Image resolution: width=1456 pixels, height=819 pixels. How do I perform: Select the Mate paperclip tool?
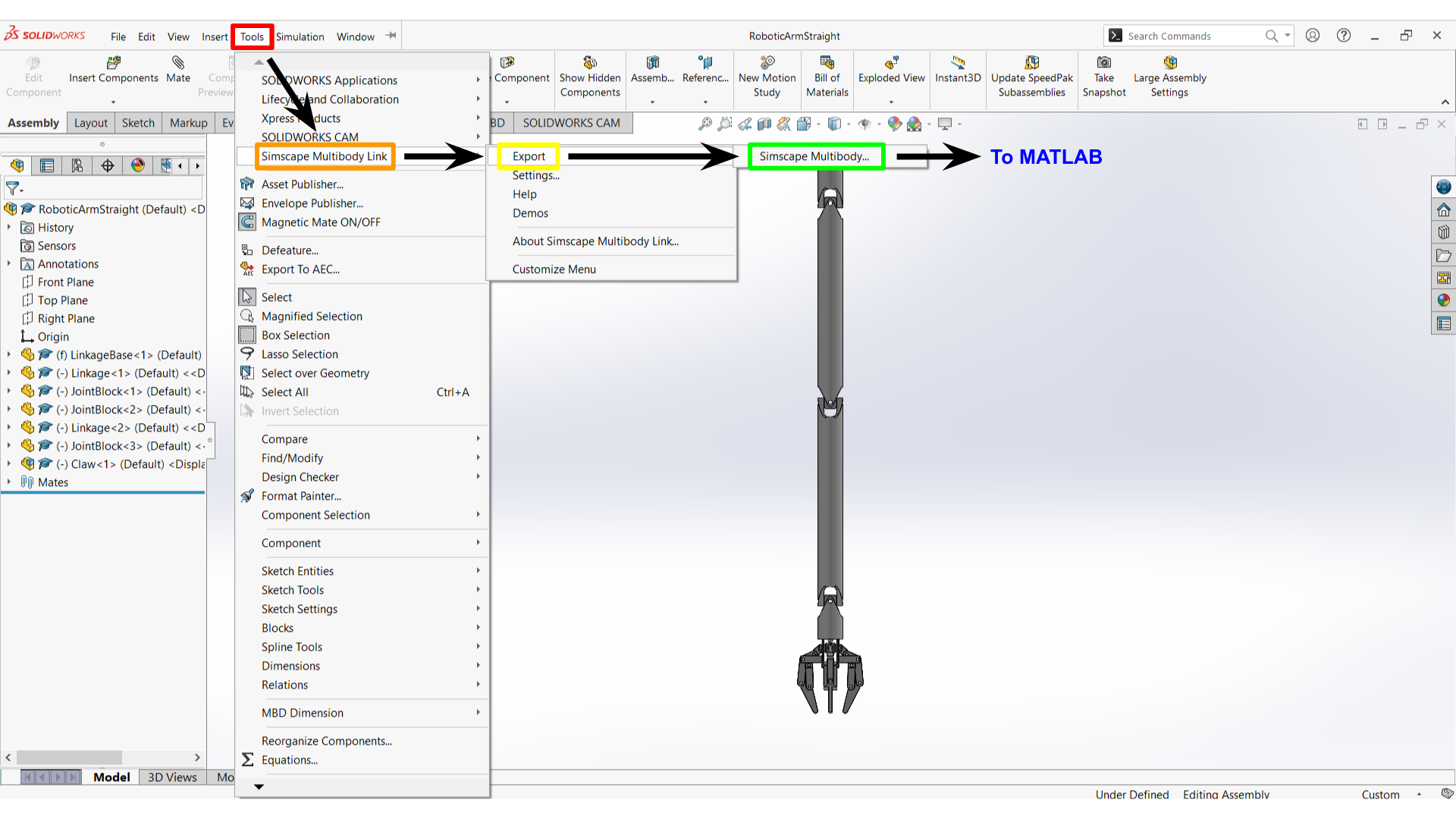[x=178, y=63]
